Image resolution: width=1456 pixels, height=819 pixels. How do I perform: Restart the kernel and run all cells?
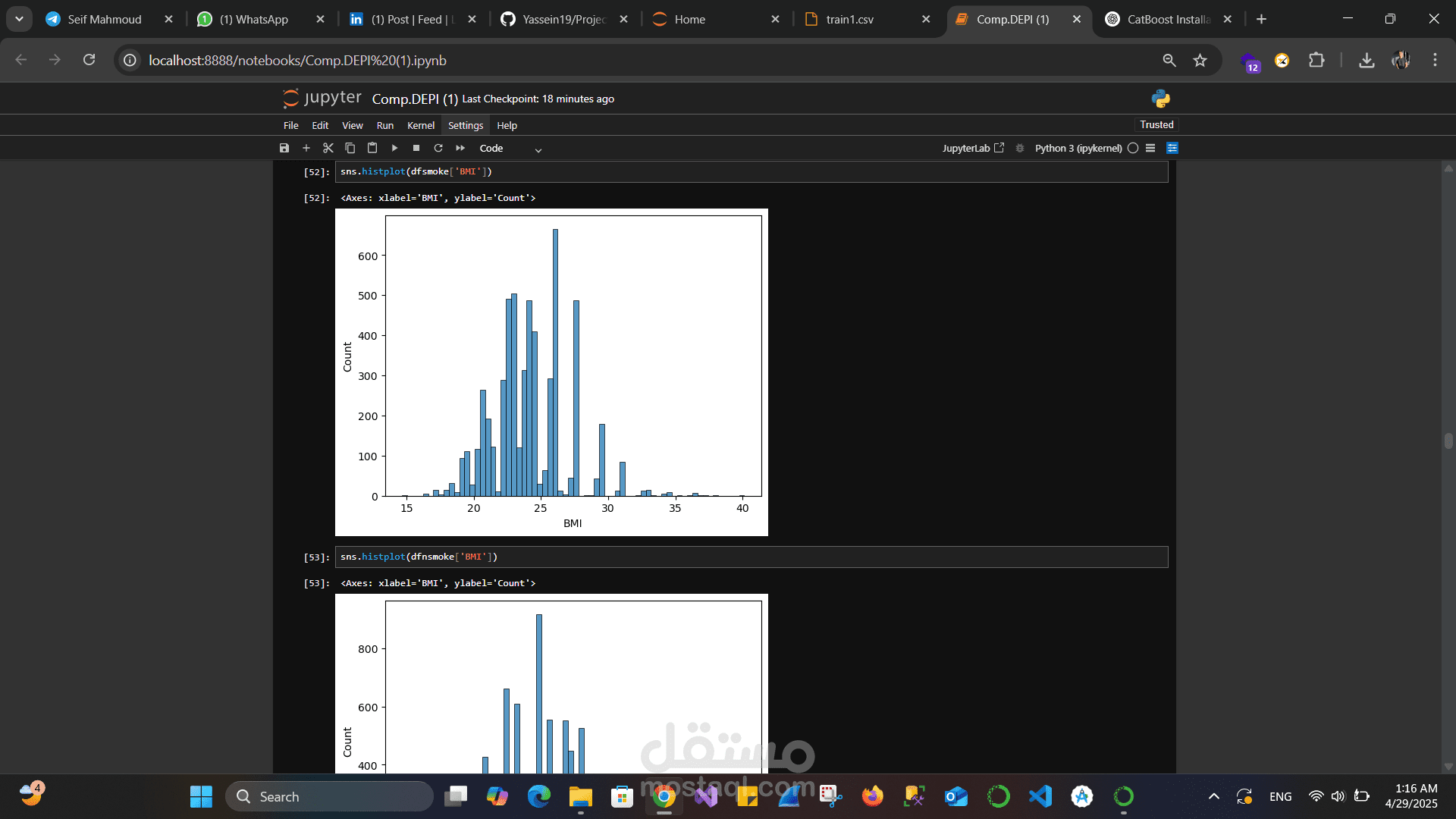click(460, 148)
